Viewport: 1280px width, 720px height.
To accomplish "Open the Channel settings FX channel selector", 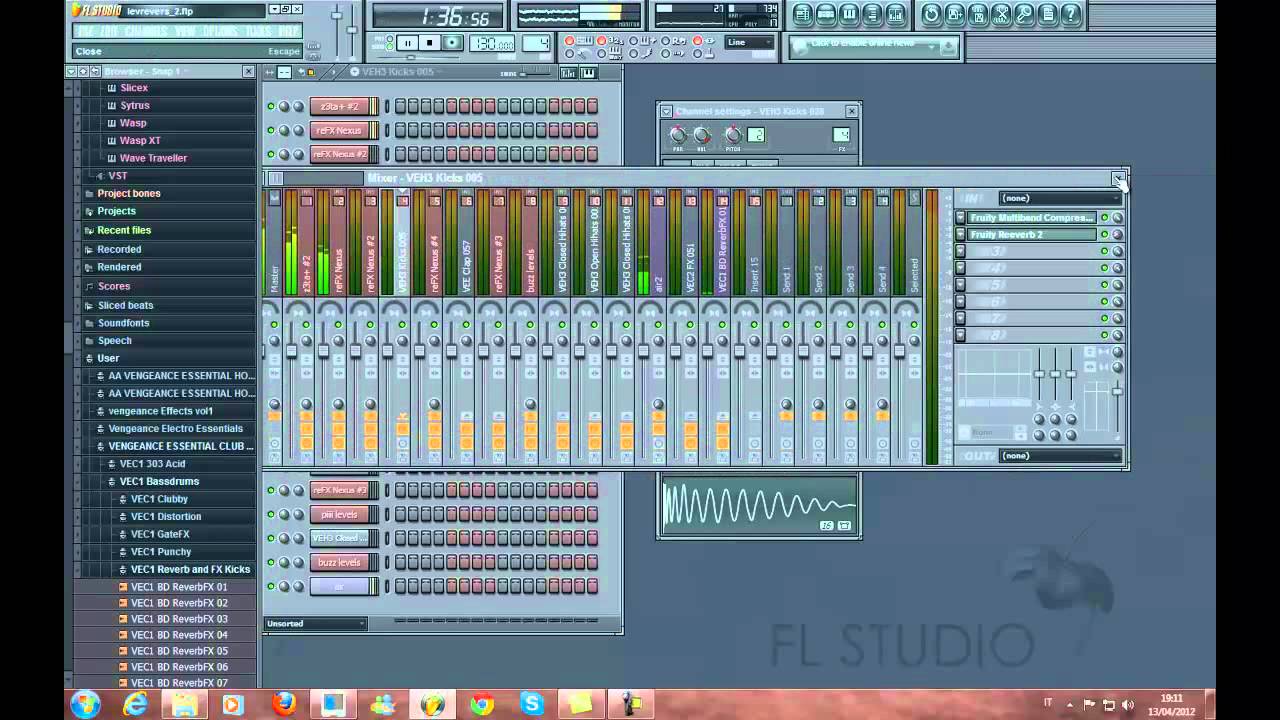I will (841, 135).
